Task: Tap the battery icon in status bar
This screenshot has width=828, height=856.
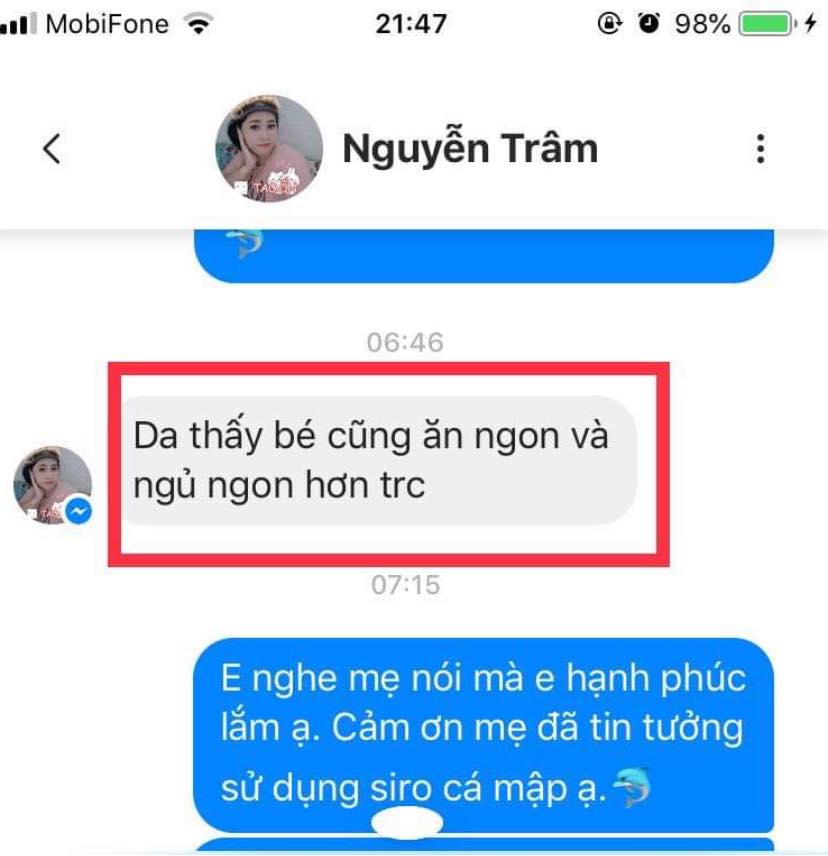Action: coord(768,24)
